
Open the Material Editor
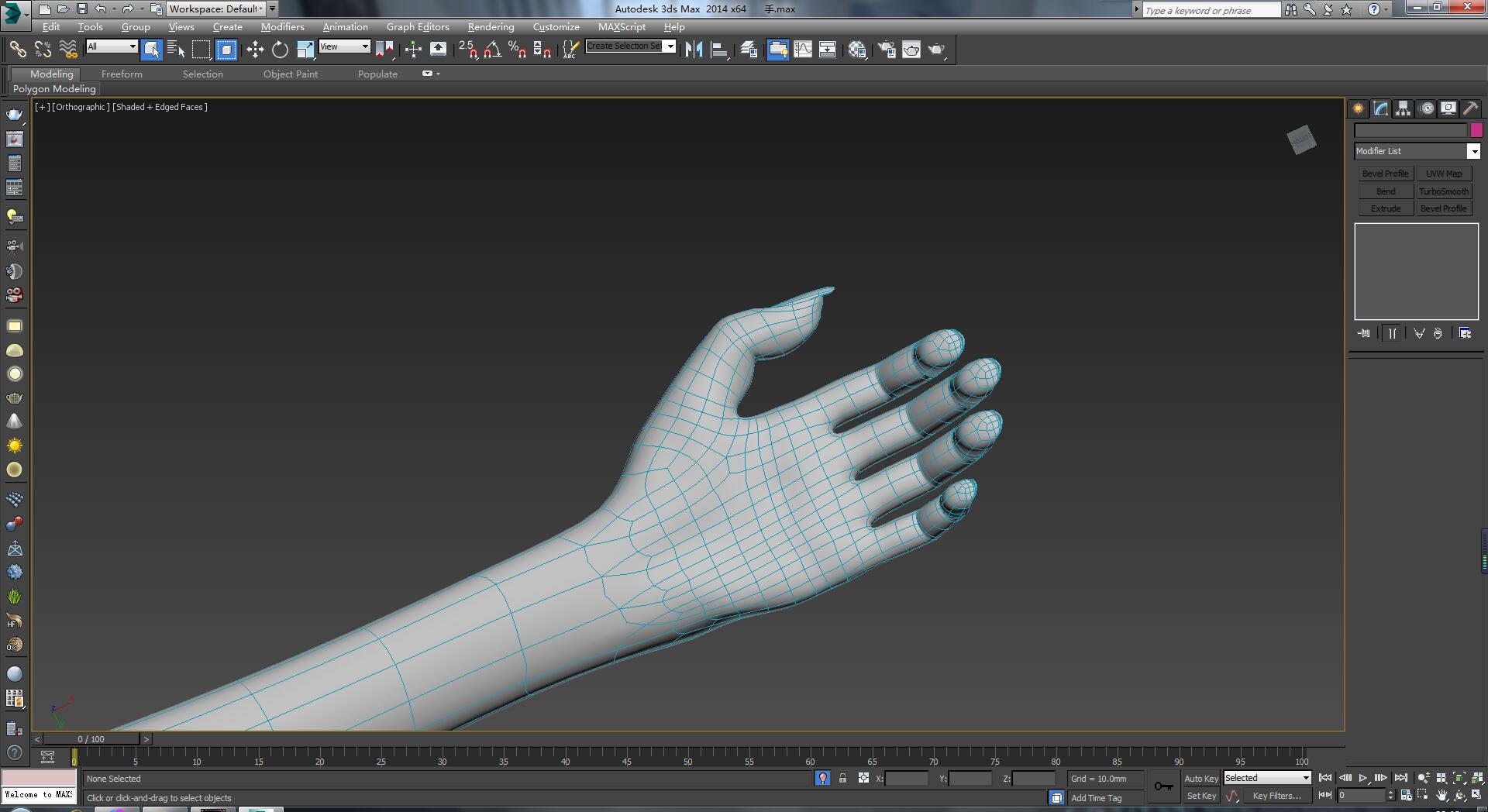856,50
